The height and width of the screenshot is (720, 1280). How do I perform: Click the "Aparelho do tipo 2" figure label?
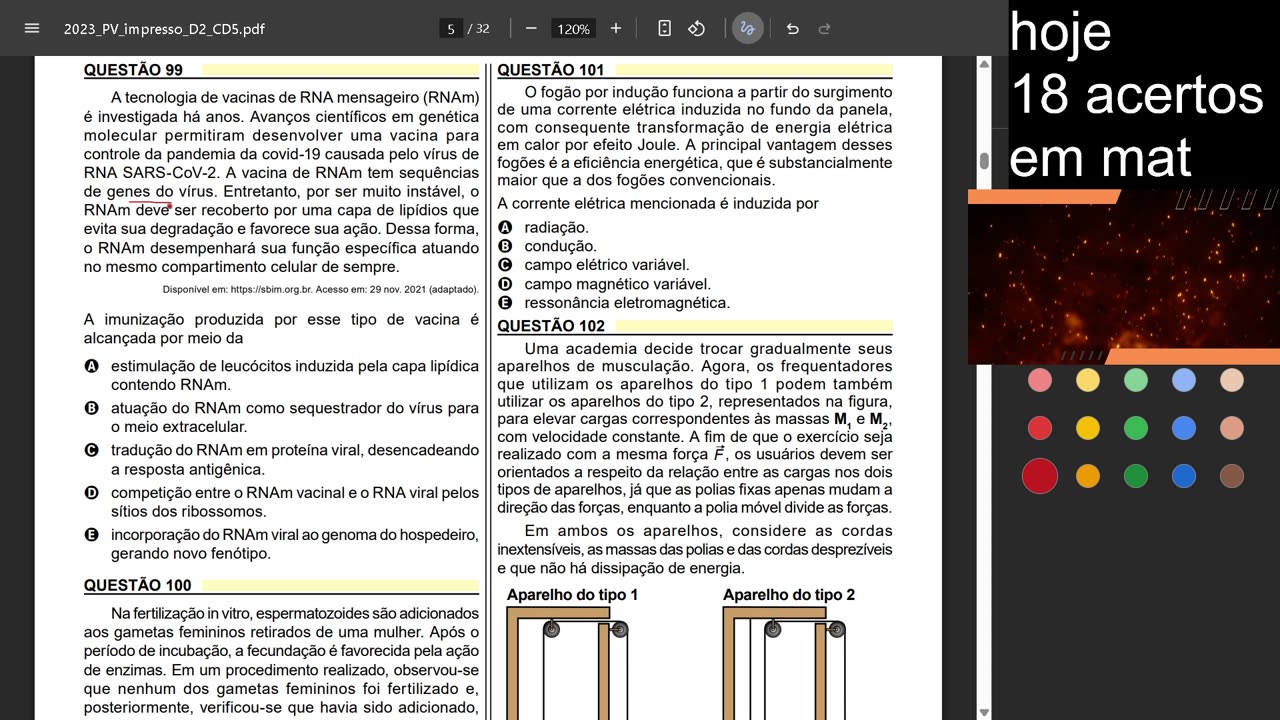click(x=789, y=595)
